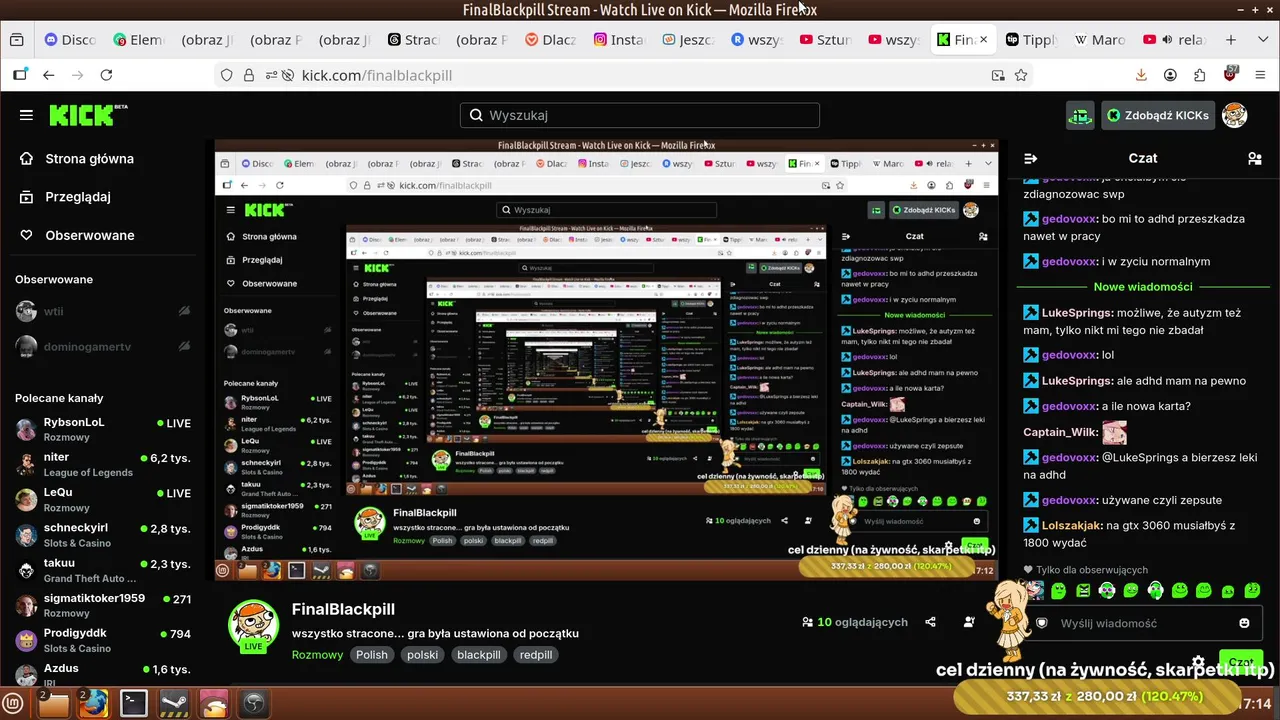Open the list-all-tabs dropdown arrow
The height and width of the screenshot is (720, 1280).
point(1261,40)
